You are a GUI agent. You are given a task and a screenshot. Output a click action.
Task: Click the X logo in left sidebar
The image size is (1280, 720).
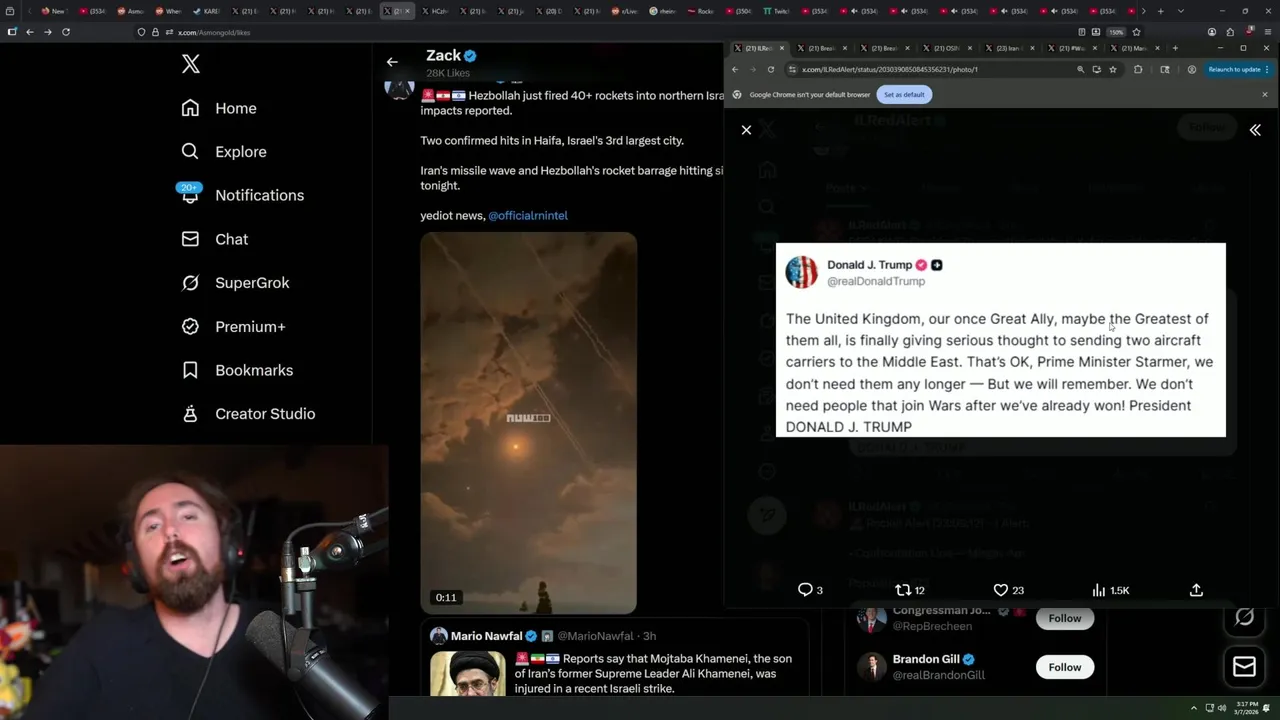pos(191,64)
